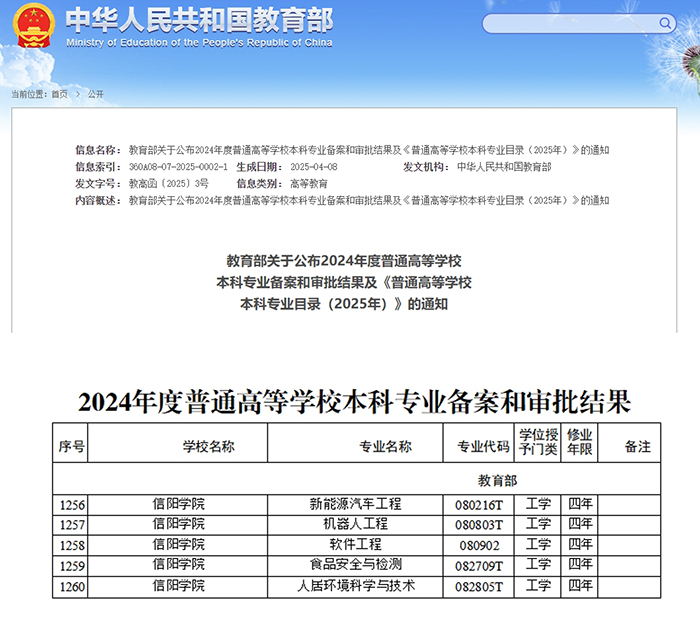Click the 高等教育 information category value

tap(309, 184)
